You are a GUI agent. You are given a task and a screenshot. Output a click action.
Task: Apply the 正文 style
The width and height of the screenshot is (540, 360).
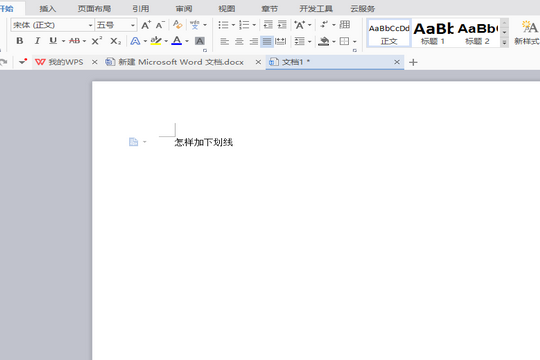coord(389,33)
